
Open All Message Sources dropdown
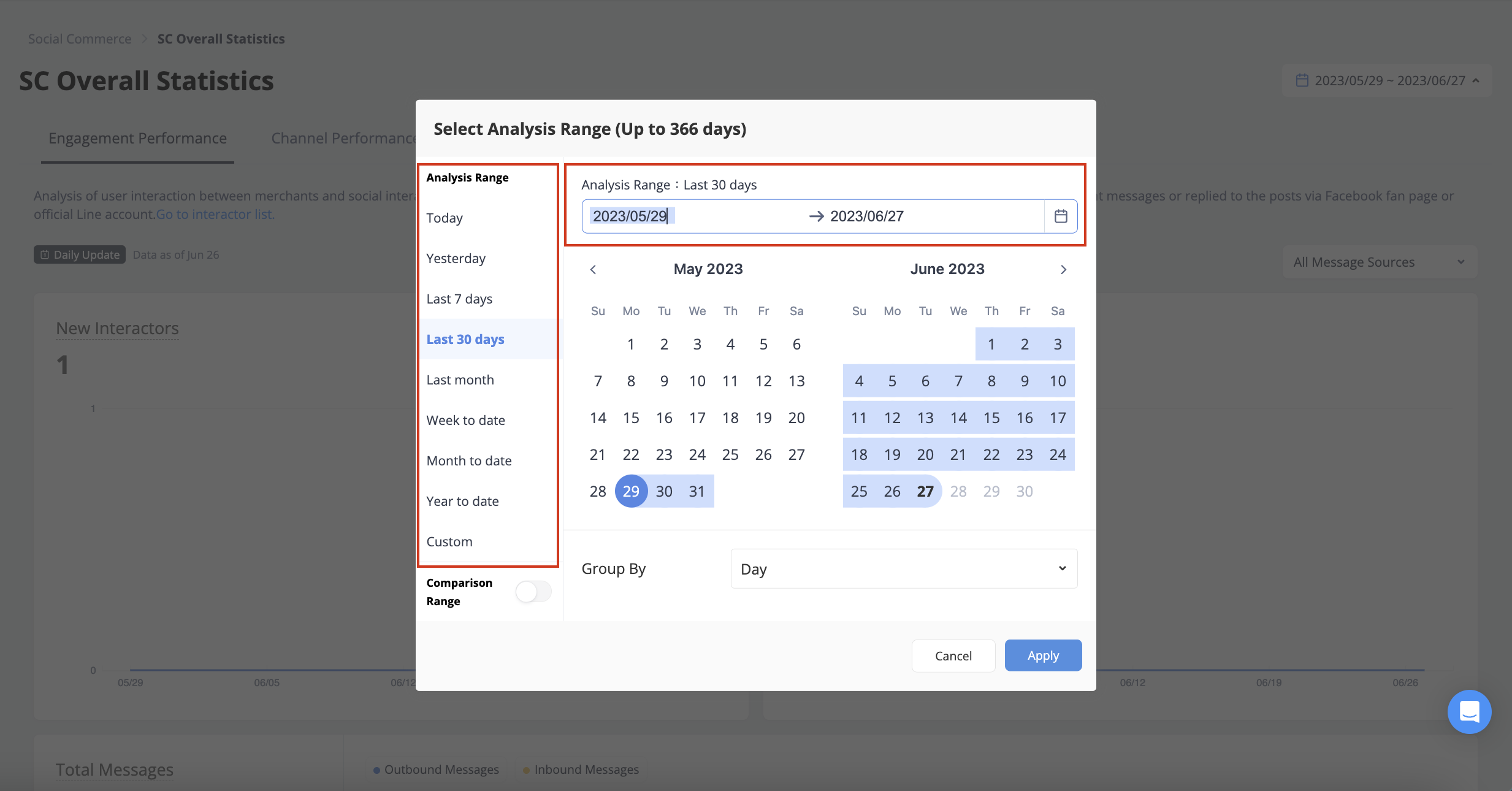[1380, 262]
